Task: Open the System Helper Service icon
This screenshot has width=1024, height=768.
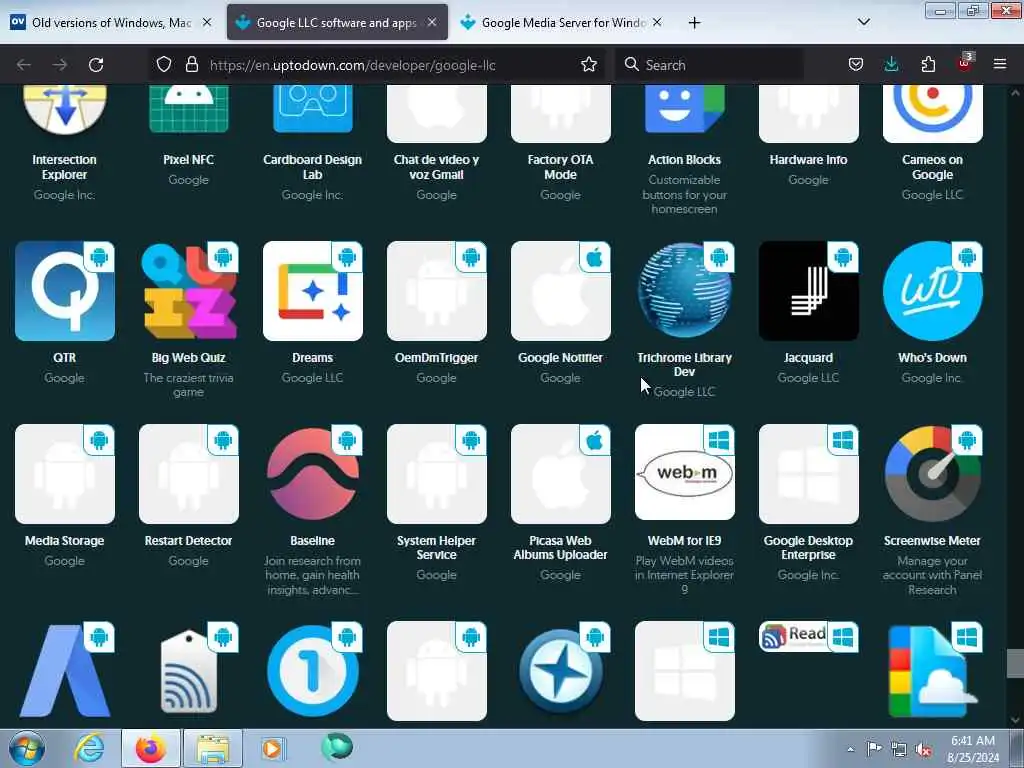Action: 437,474
